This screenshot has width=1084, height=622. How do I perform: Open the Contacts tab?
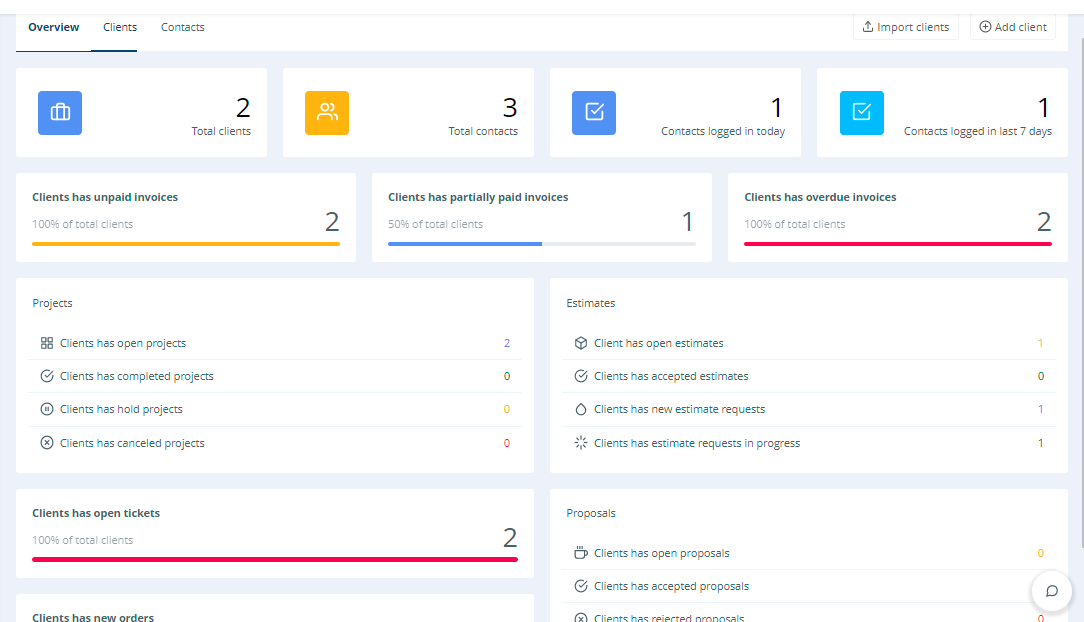183,27
